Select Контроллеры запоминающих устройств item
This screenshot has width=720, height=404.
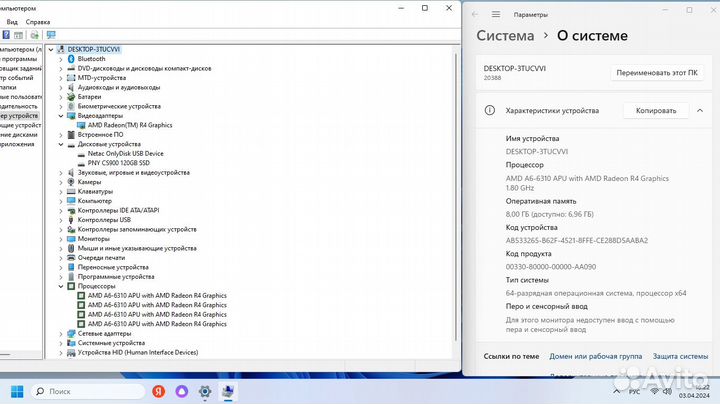tap(137, 229)
